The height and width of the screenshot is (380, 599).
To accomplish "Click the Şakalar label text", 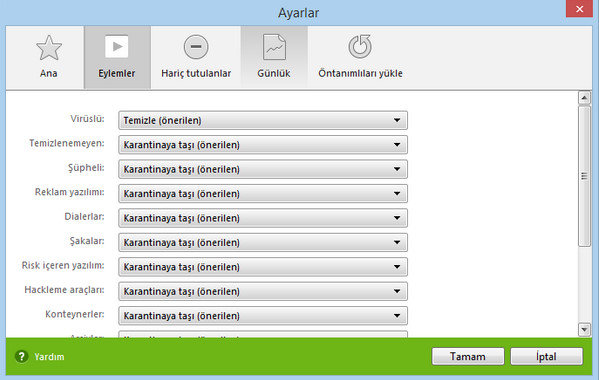I will click(87, 241).
